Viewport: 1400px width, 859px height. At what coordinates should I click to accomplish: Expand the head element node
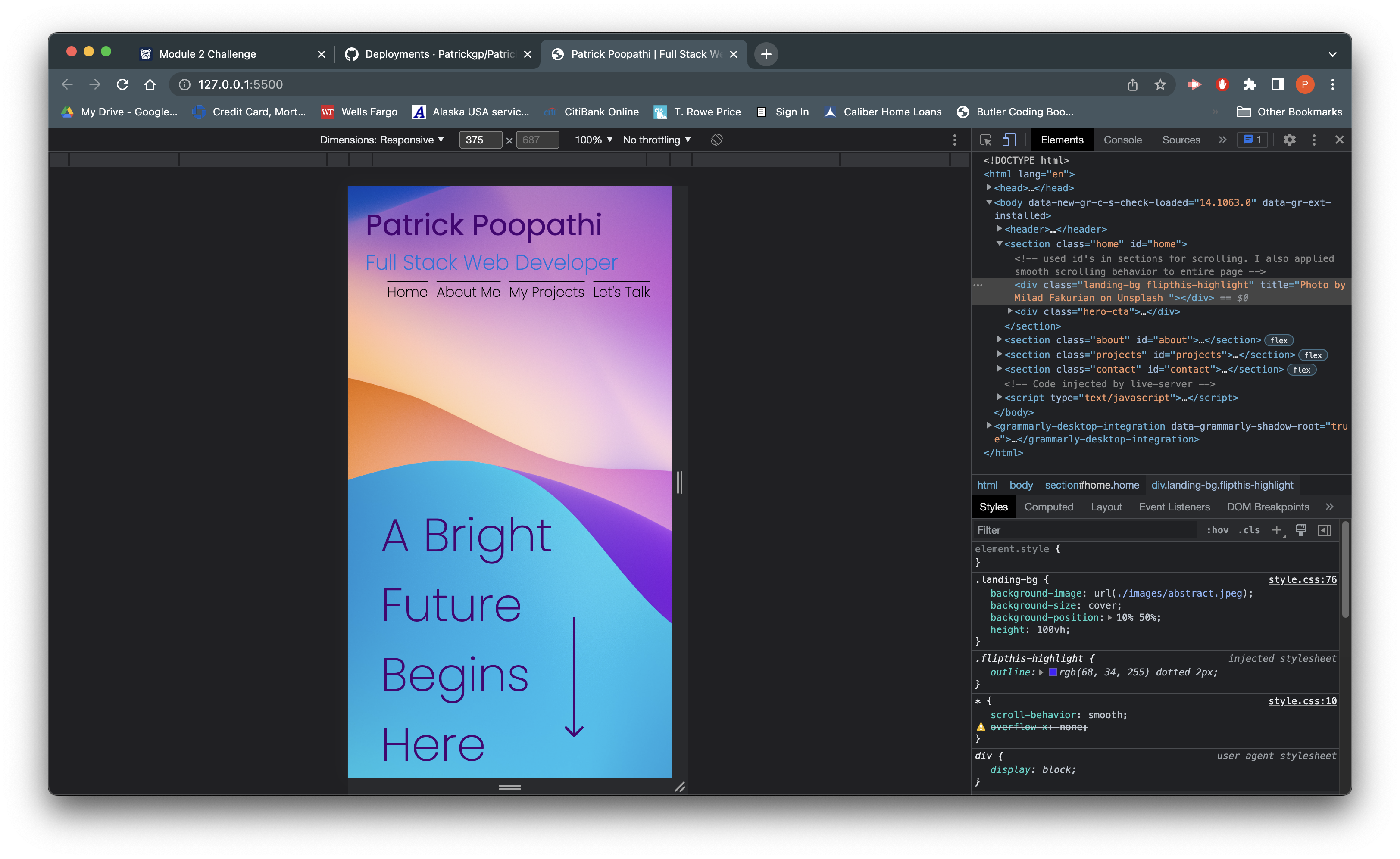click(989, 187)
